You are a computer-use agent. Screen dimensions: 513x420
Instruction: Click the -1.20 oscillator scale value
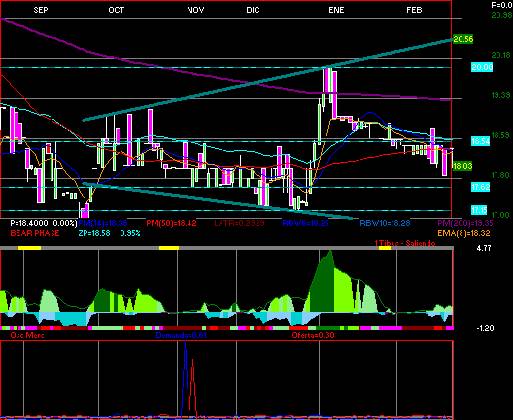pyautogui.click(x=485, y=328)
